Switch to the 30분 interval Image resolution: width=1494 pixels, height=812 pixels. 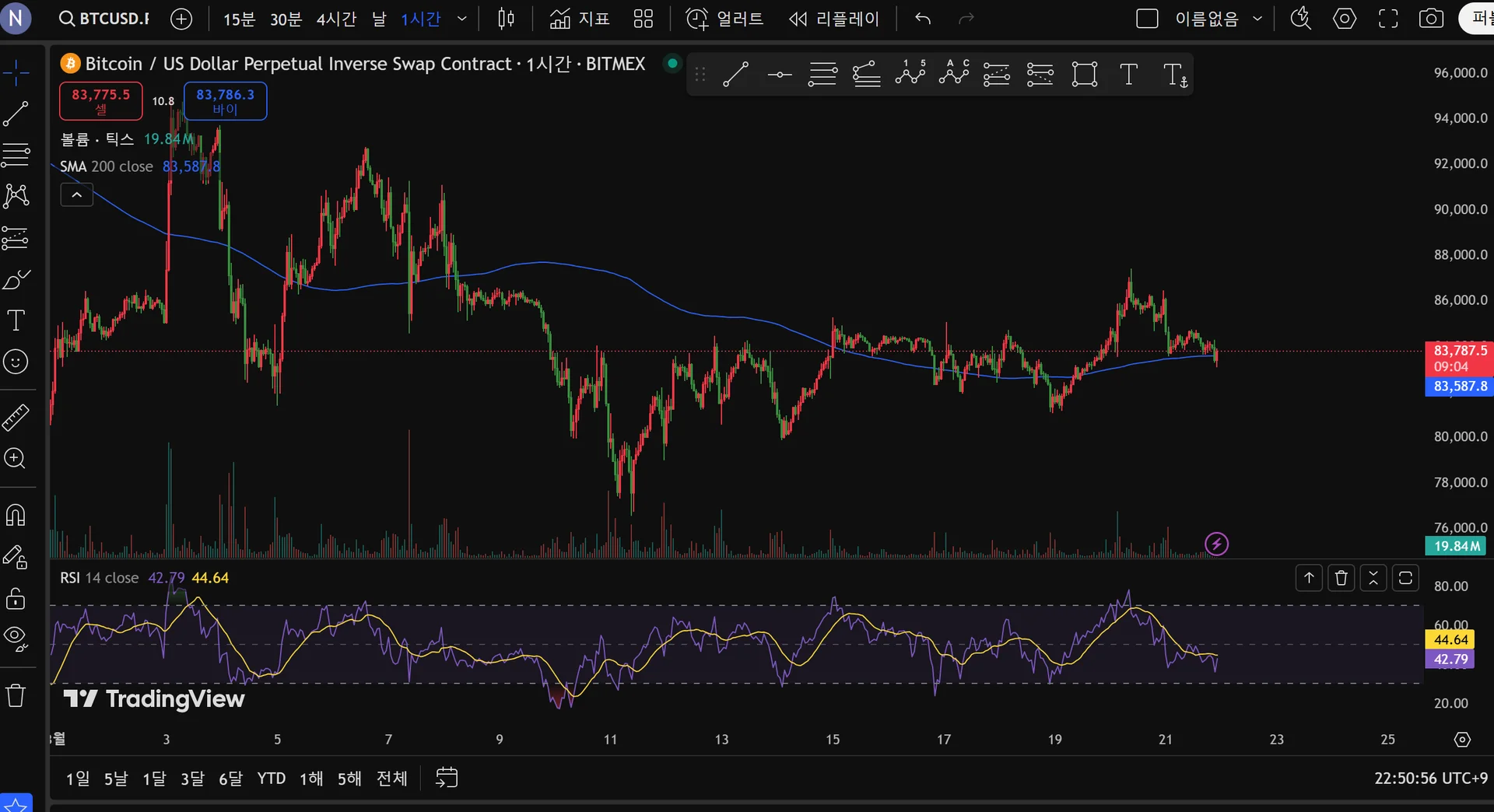click(286, 19)
